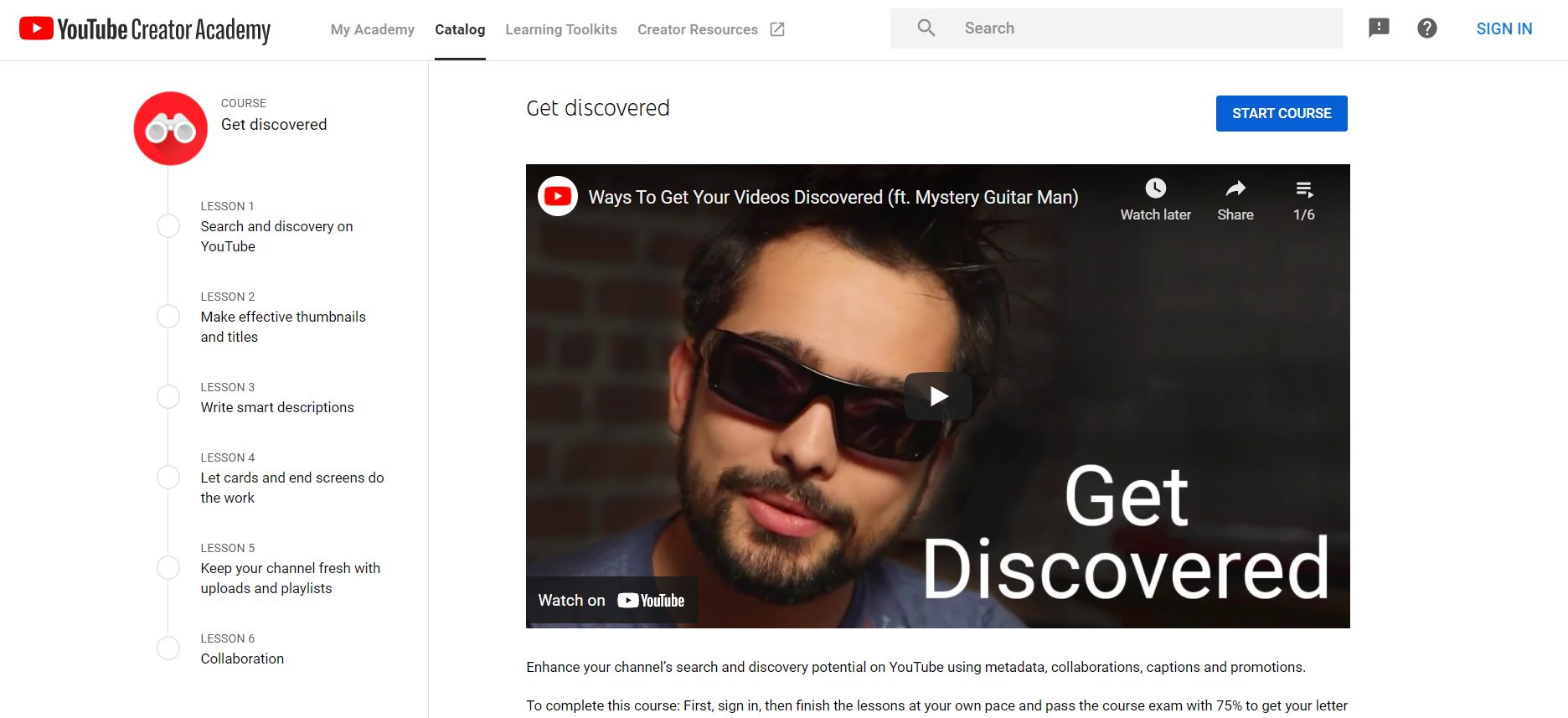Click the Lesson 3 progress circle
Screen dimensions: 1568x718
click(x=168, y=397)
